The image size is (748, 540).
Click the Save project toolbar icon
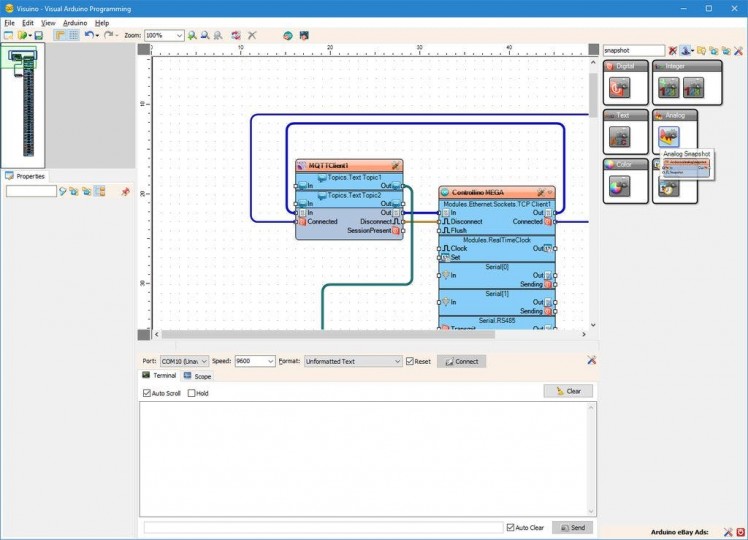point(38,35)
